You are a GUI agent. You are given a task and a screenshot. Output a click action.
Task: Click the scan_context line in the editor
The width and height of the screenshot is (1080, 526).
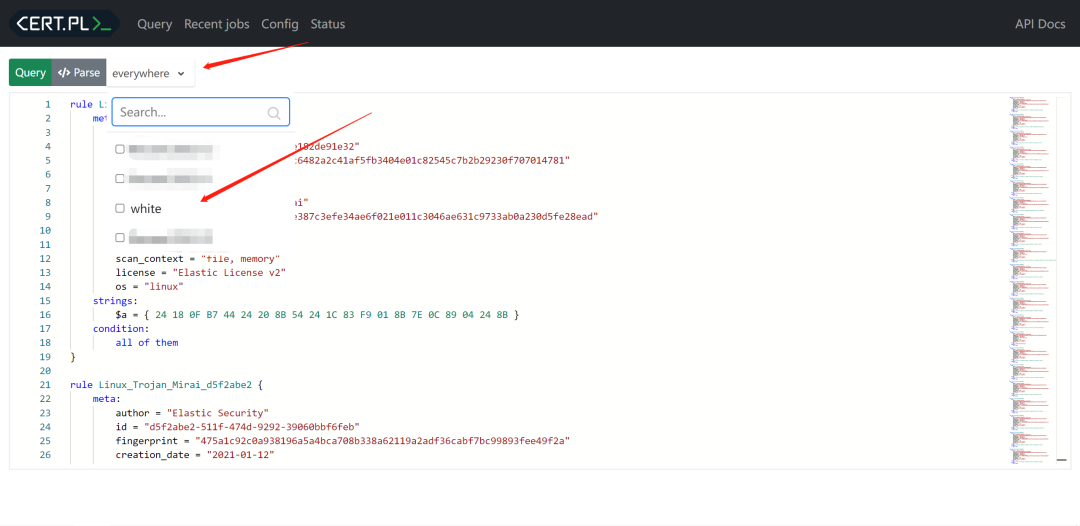[x=198, y=258]
